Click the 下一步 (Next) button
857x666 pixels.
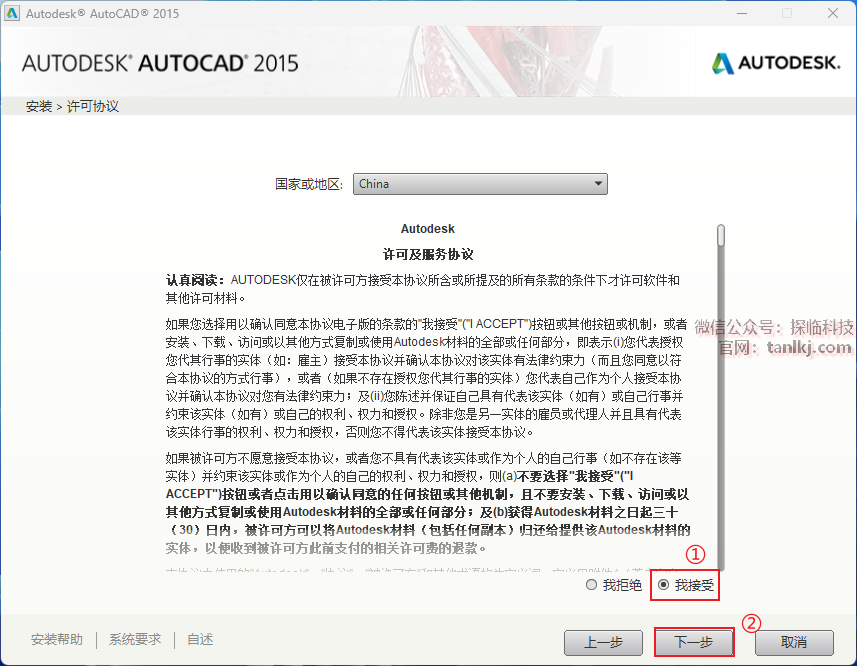pyautogui.click(x=694, y=642)
